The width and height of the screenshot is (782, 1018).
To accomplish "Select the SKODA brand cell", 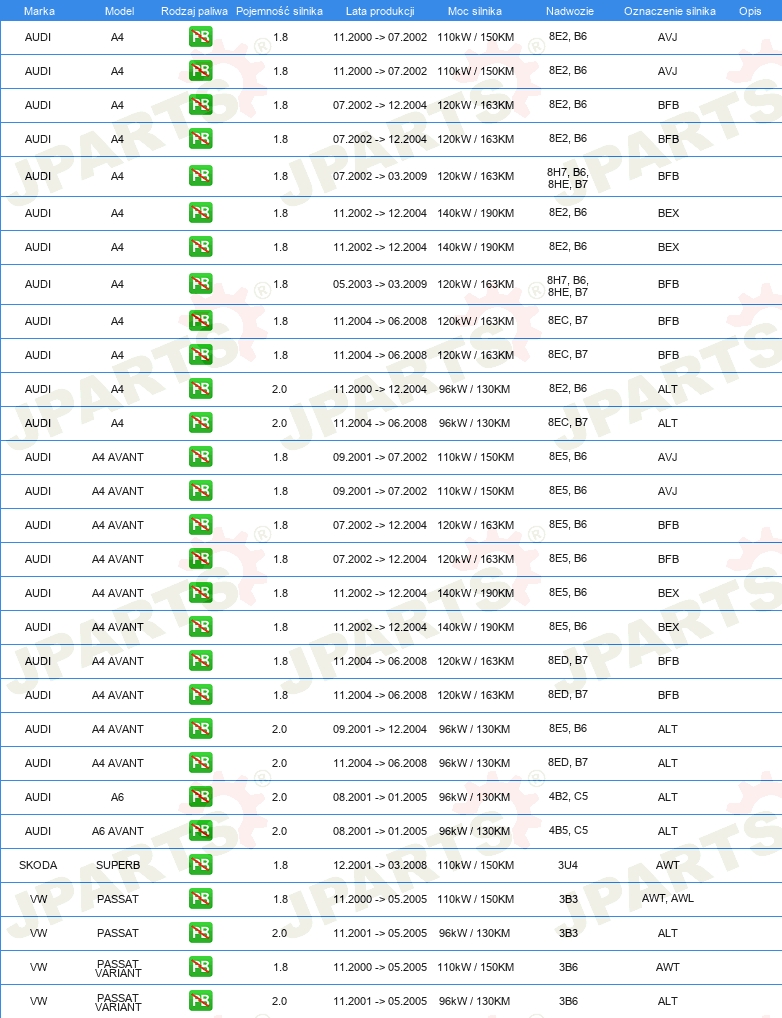I will (x=38, y=865).
